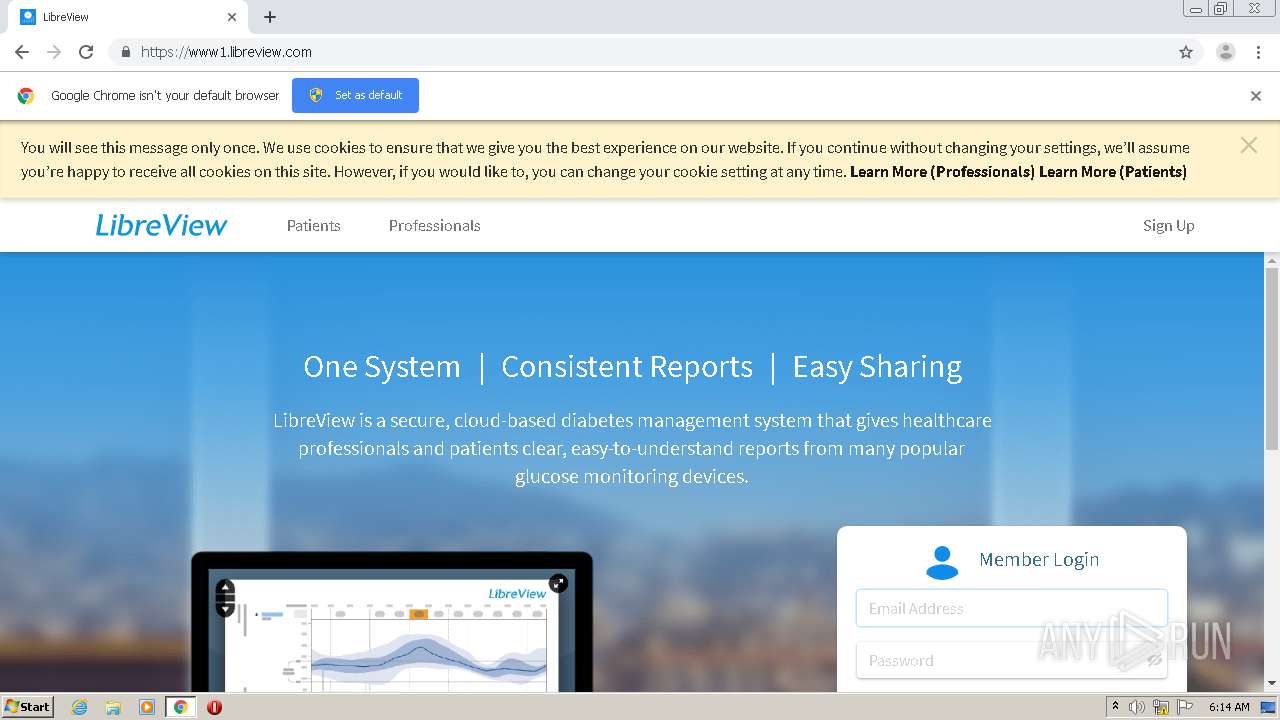This screenshot has width=1280, height=720.
Task: Set Chrome as default browser
Action: click(355, 95)
